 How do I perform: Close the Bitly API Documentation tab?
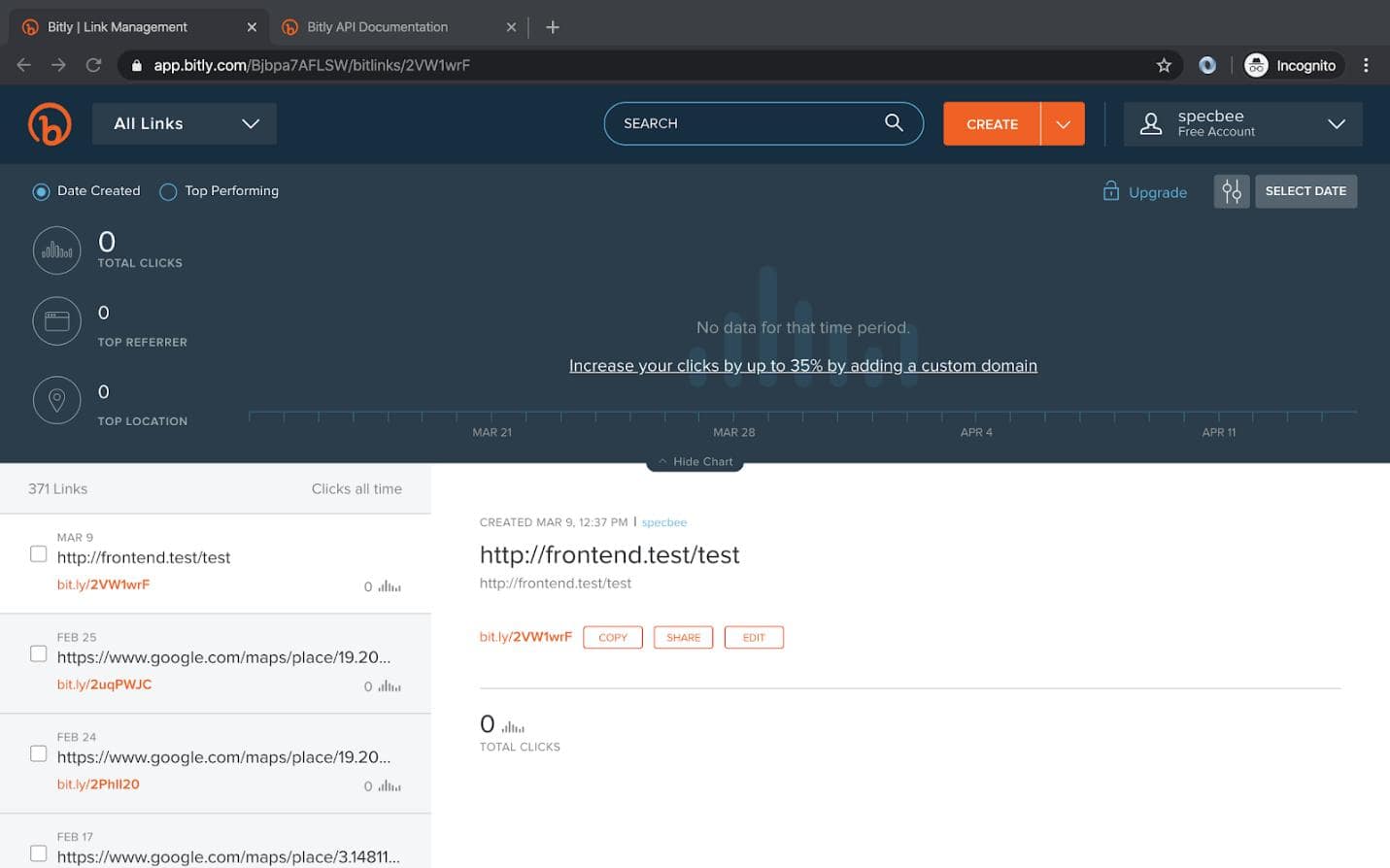[511, 27]
